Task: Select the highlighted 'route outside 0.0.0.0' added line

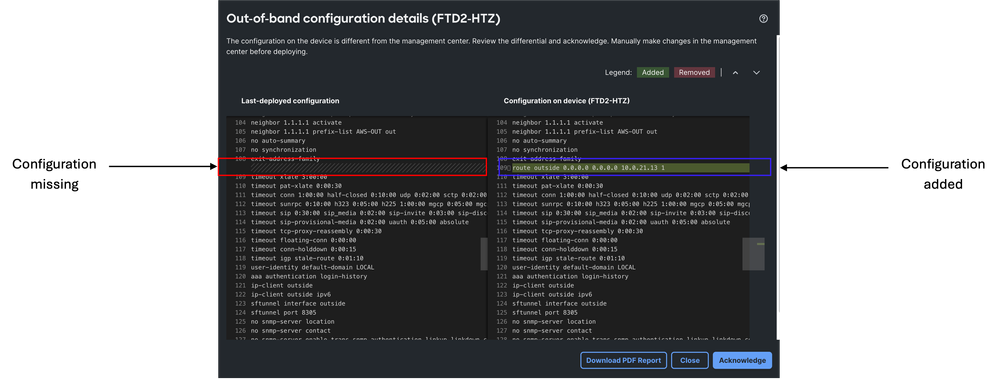Action: click(631, 168)
